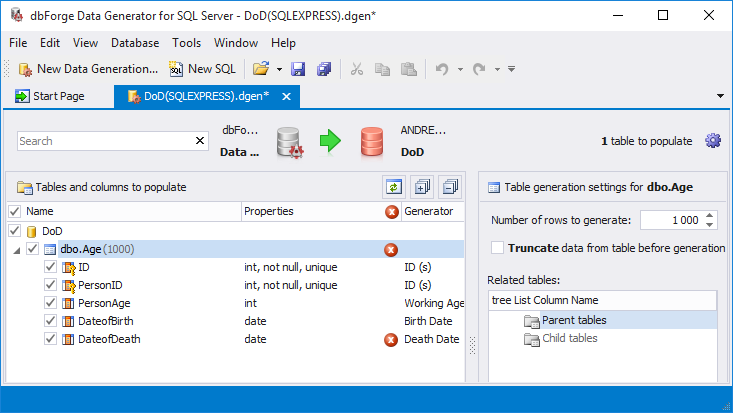Toggle the DoD database checkbox
733x413 pixels.
point(14,231)
